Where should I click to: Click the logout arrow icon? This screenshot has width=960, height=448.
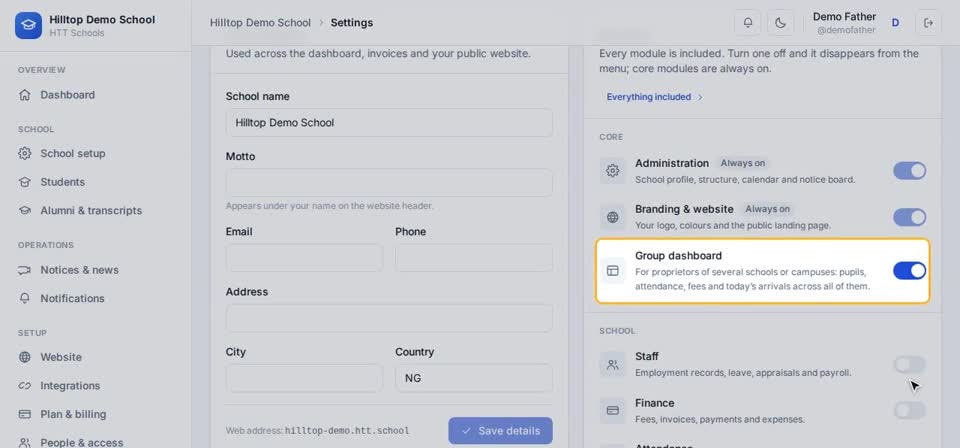(928, 23)
